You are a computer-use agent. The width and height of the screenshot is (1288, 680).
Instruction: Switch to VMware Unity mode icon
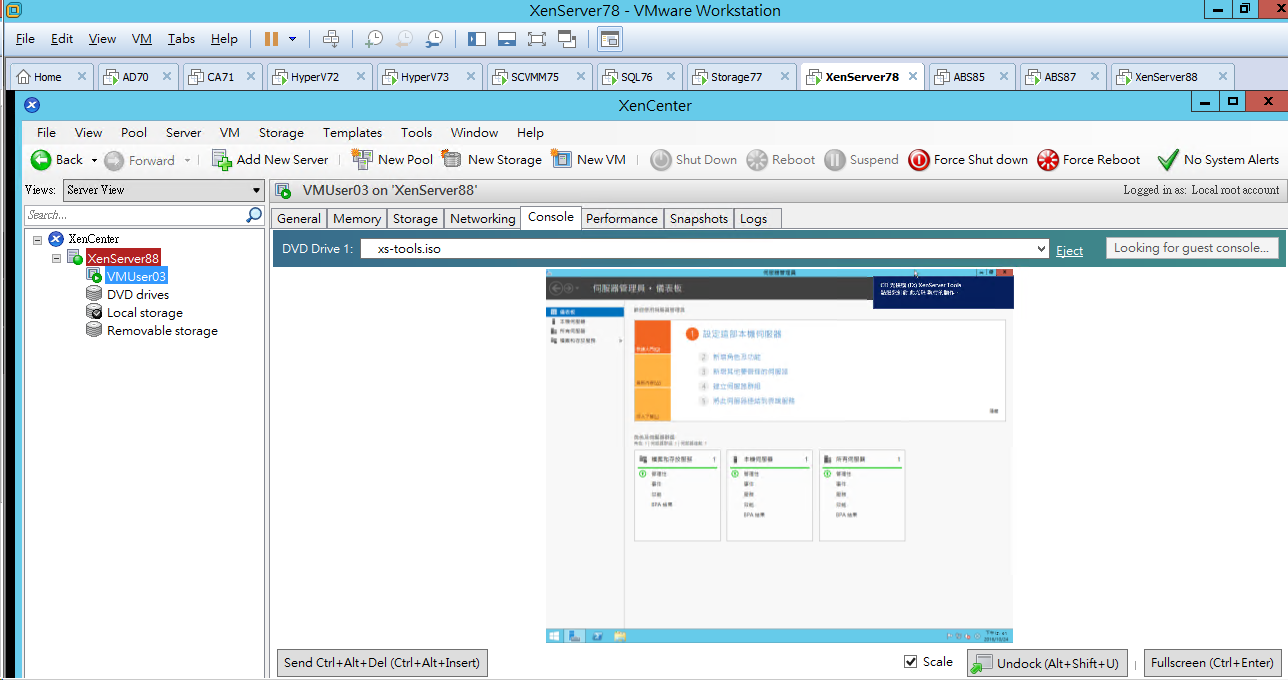(567, 39)
